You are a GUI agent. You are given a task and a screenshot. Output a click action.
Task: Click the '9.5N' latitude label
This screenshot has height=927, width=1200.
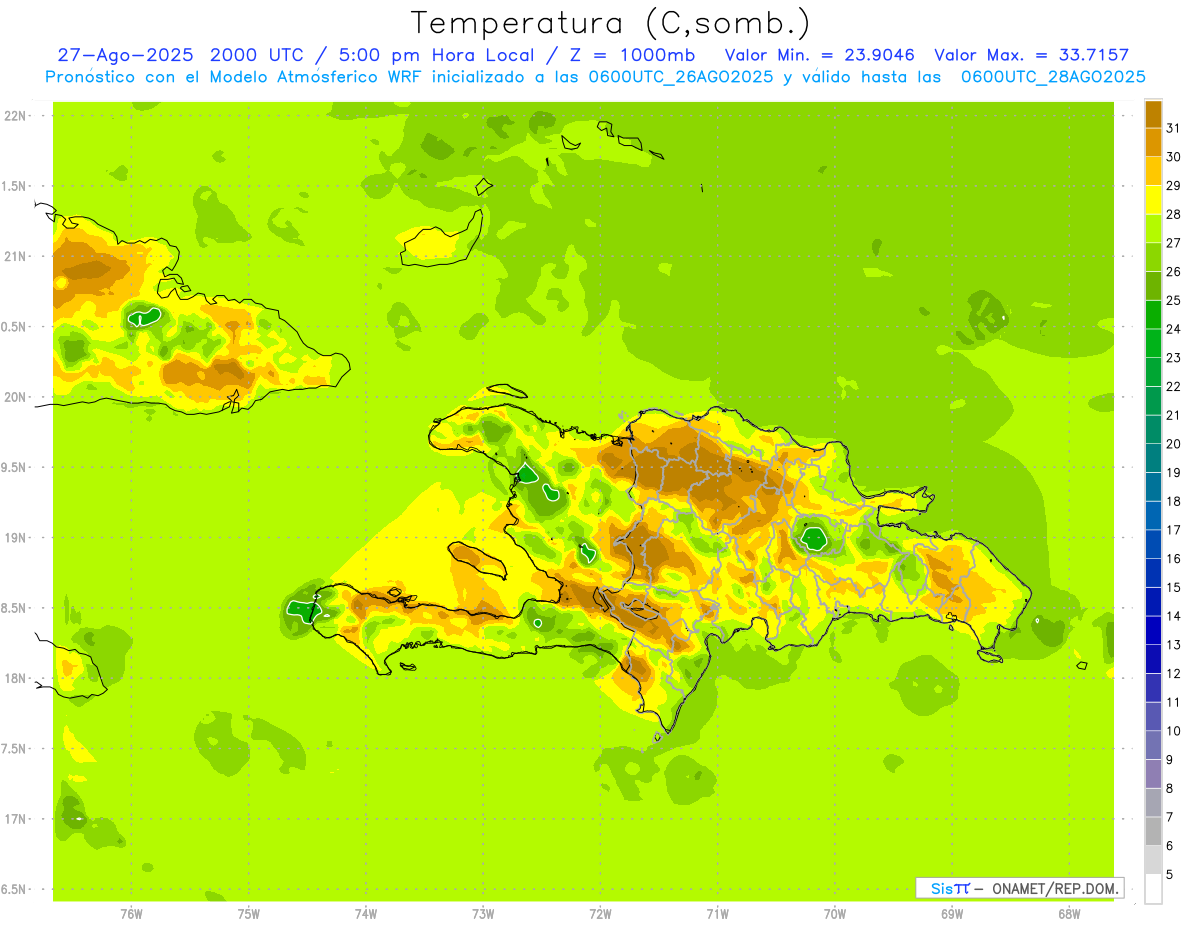pos(15,468)
